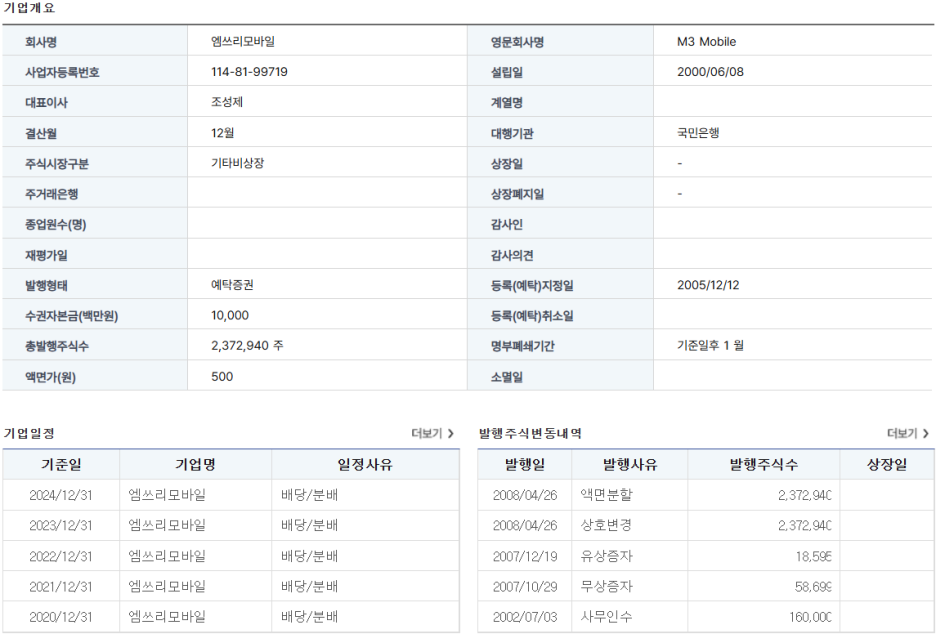Click issuance date 2002/07/03
The height and width of the screenshot is (634, 936).
[x=525, y=617]
